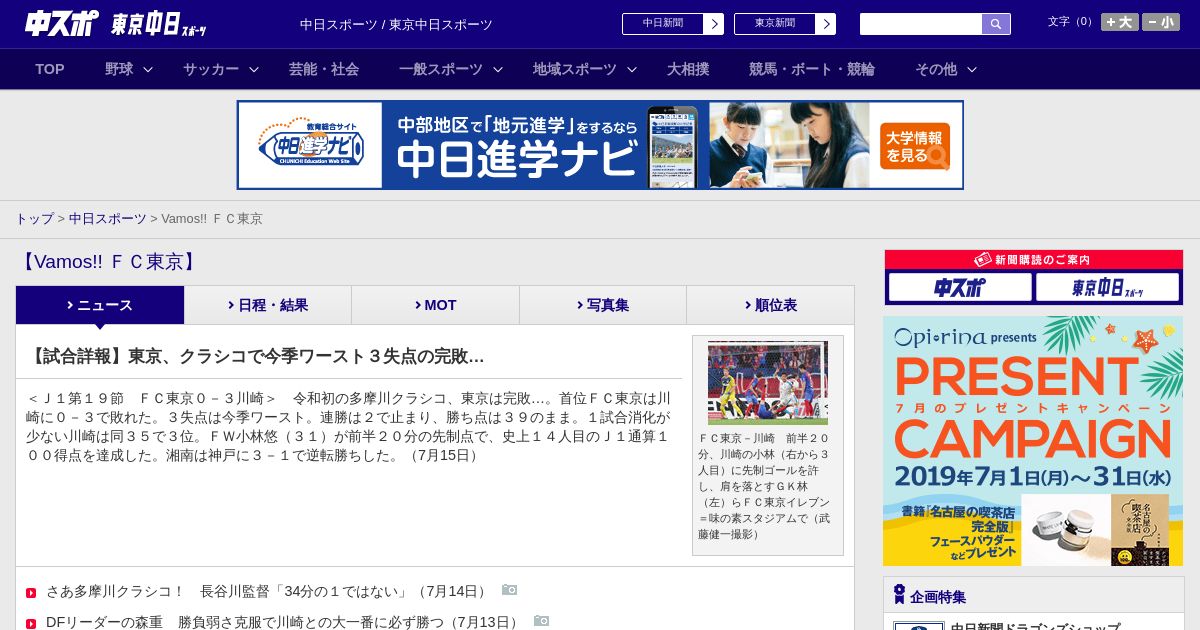
Task: Switch to the 順位表 tab
Action: pyautogui.click(x=770, y=305)
